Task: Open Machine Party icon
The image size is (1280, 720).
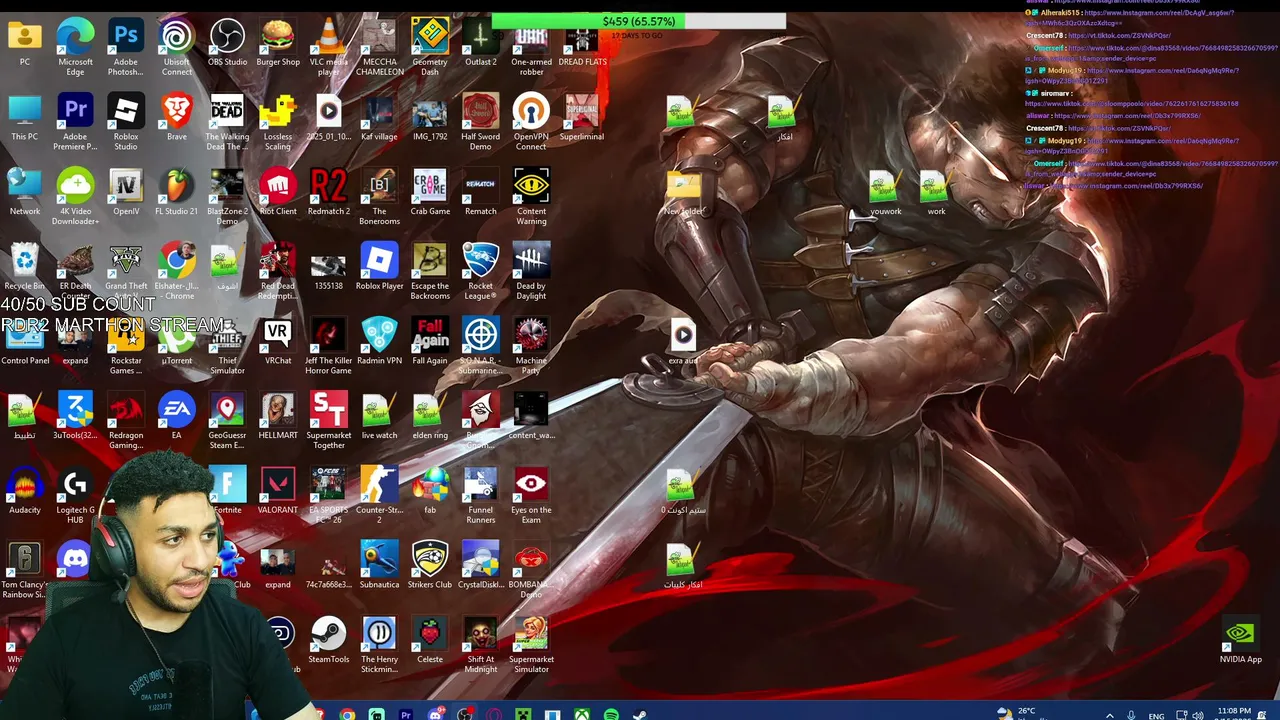Action: [x=531, y=346]
